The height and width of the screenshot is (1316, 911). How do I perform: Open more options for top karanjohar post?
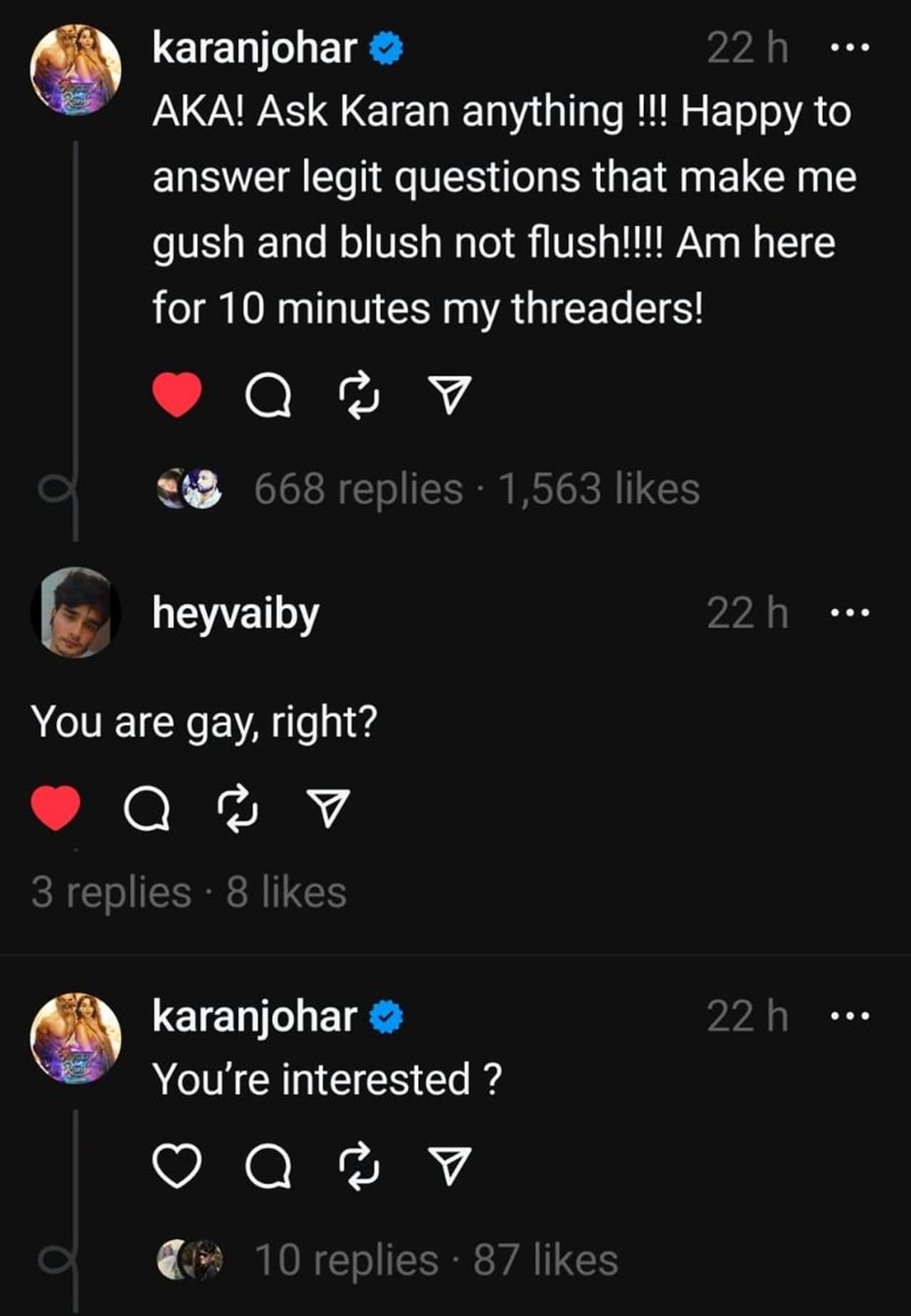pyautogui.click(x=851, y=48)
